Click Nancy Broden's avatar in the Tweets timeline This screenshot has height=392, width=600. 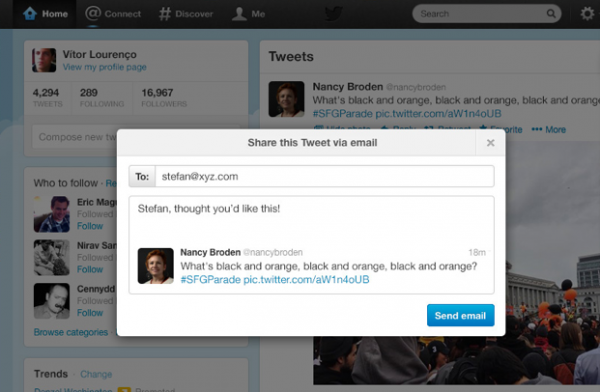click(287, 99)
